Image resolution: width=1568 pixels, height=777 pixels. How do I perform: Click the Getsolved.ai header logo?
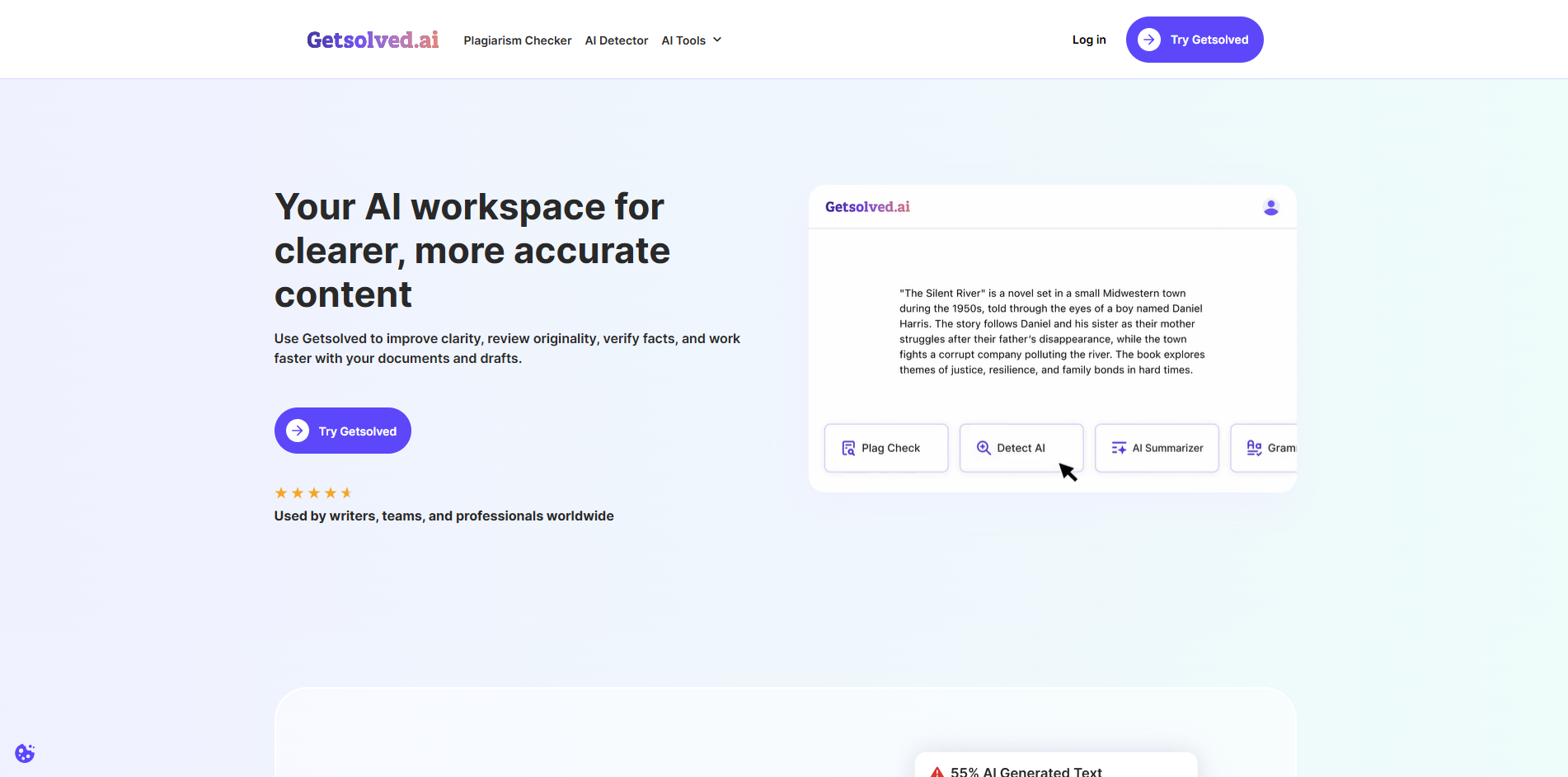click(373, 40)
